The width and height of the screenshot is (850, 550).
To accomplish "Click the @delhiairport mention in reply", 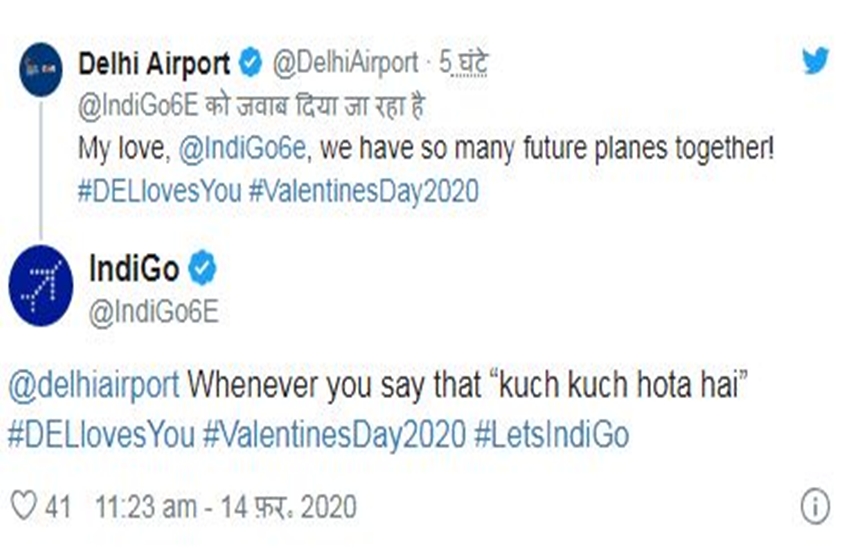I will pos(94,386).
